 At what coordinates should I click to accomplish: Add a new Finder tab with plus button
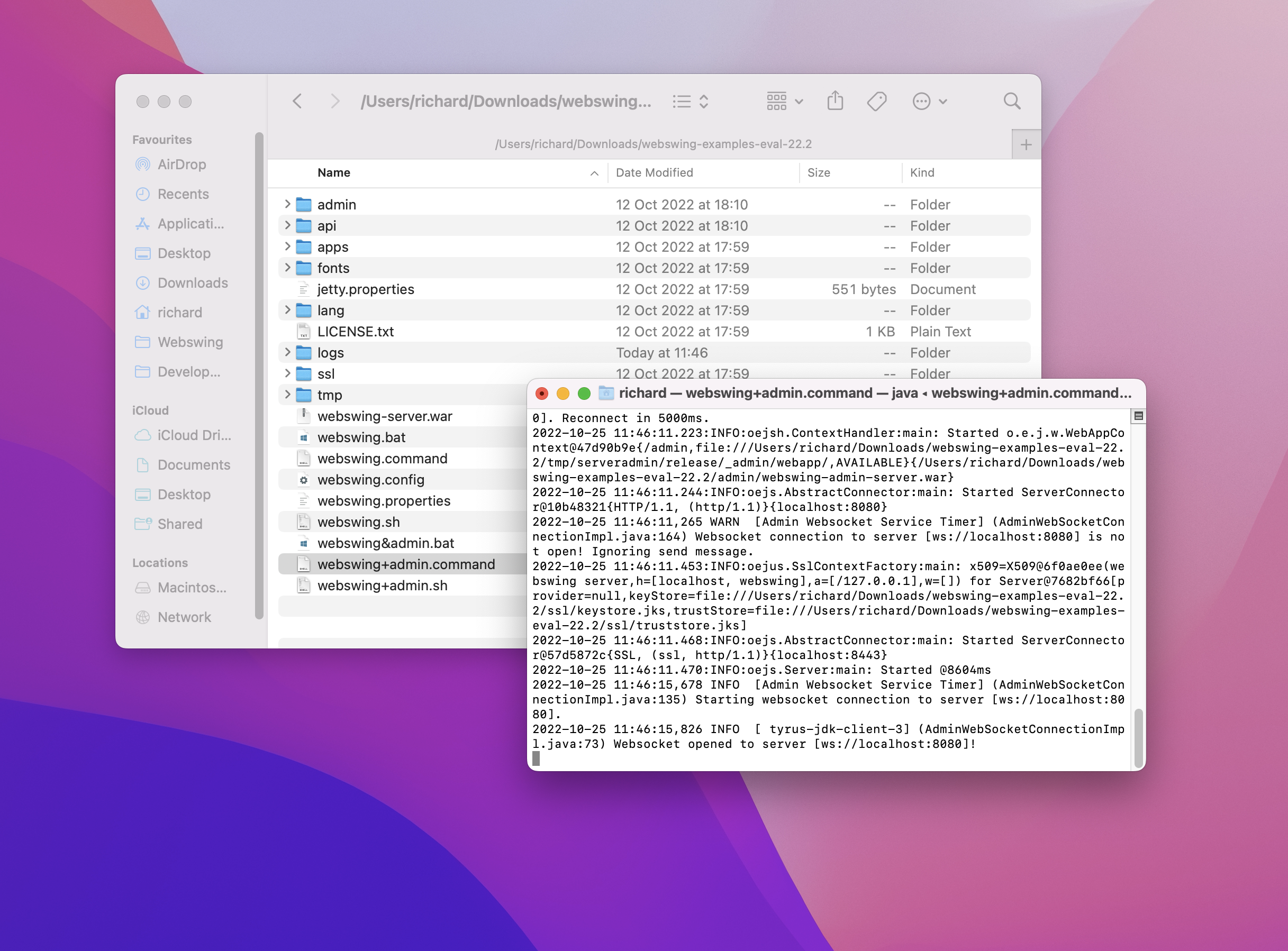[x=1026, y=144]
